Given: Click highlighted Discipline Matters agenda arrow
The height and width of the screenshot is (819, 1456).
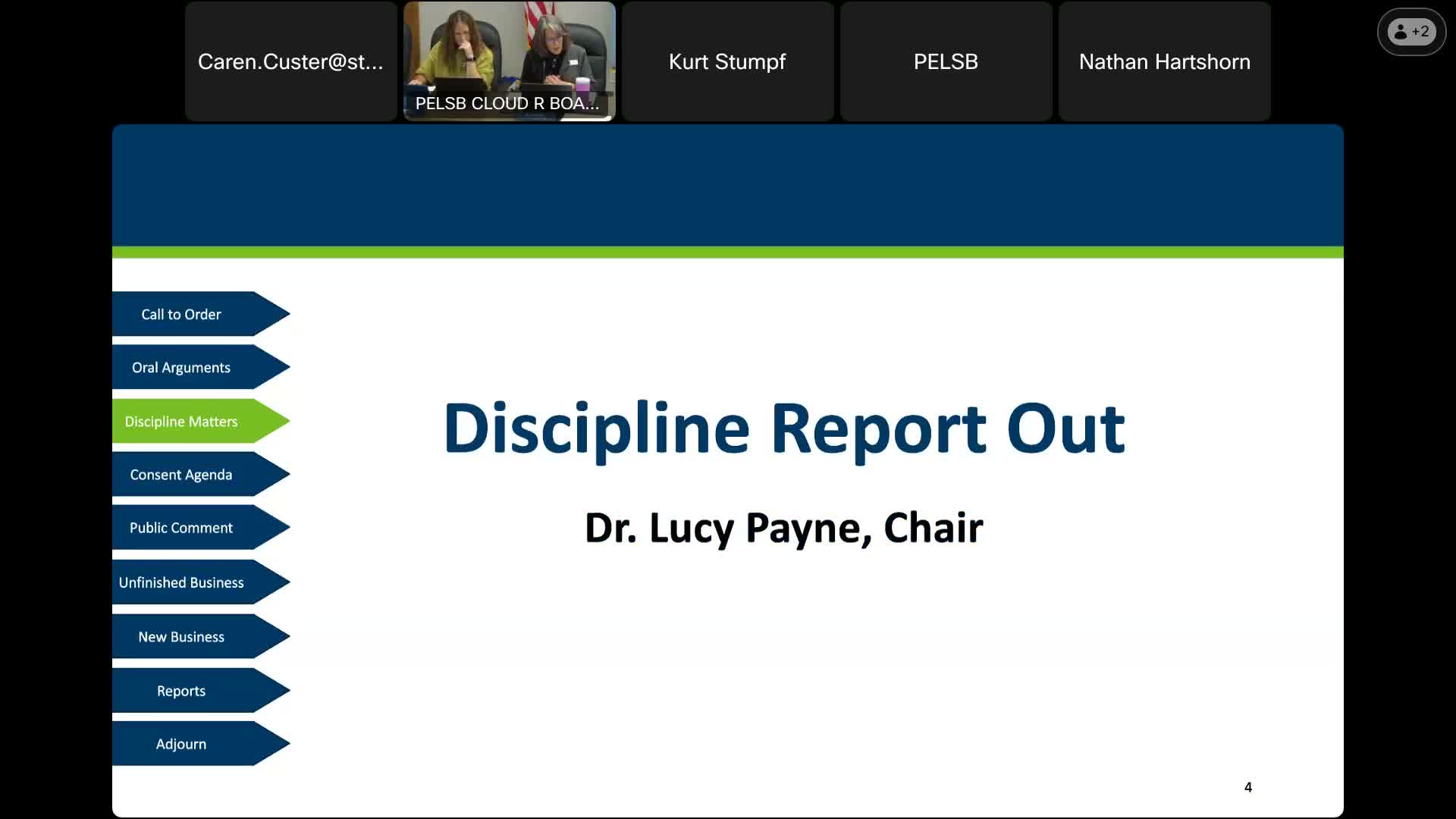Looking at the screenshot, I should [x=182, y=422].
